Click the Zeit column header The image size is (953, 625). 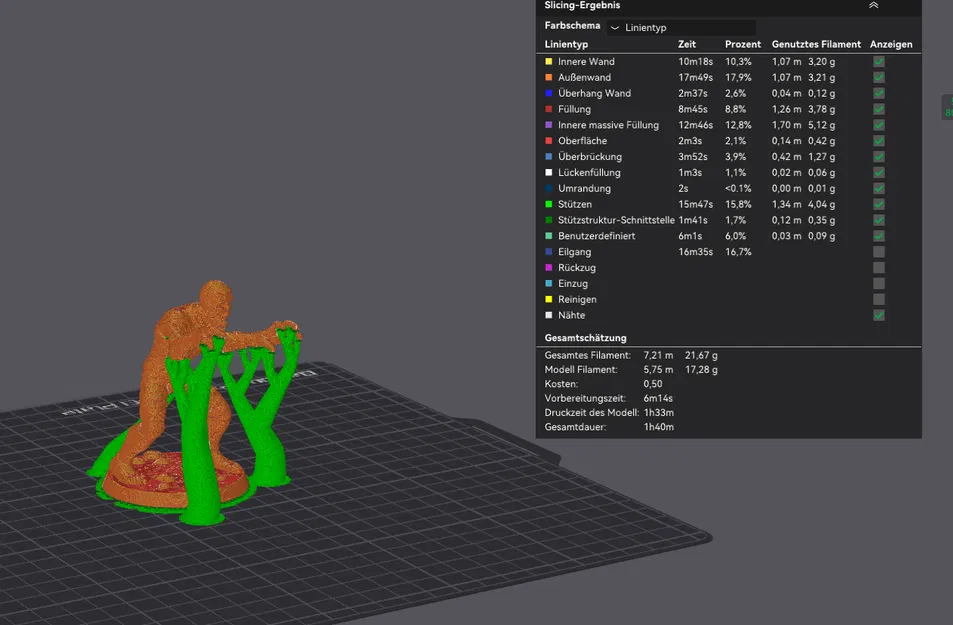(x=687, y=44)
